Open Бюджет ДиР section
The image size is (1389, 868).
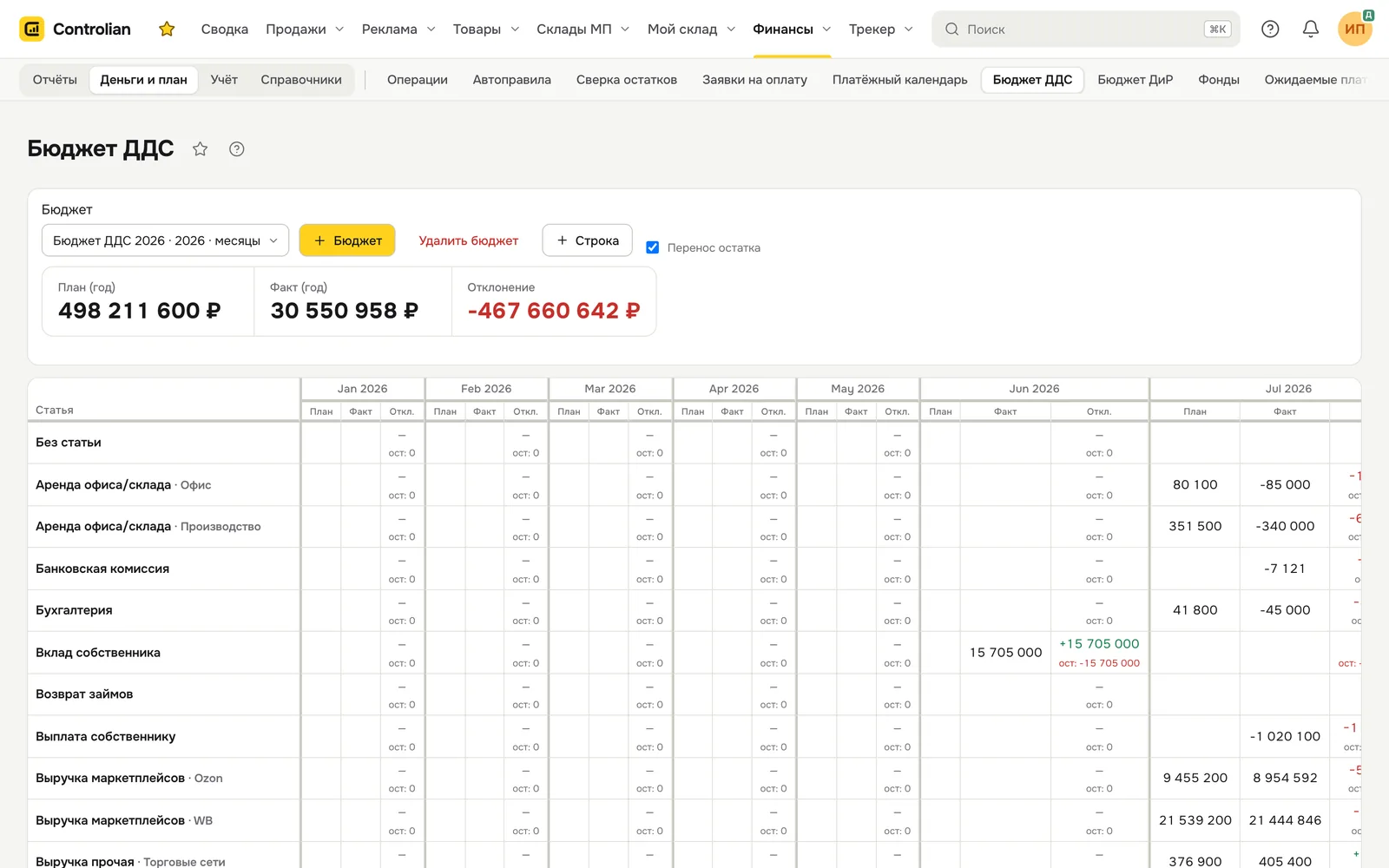[x=1135, y=80]
